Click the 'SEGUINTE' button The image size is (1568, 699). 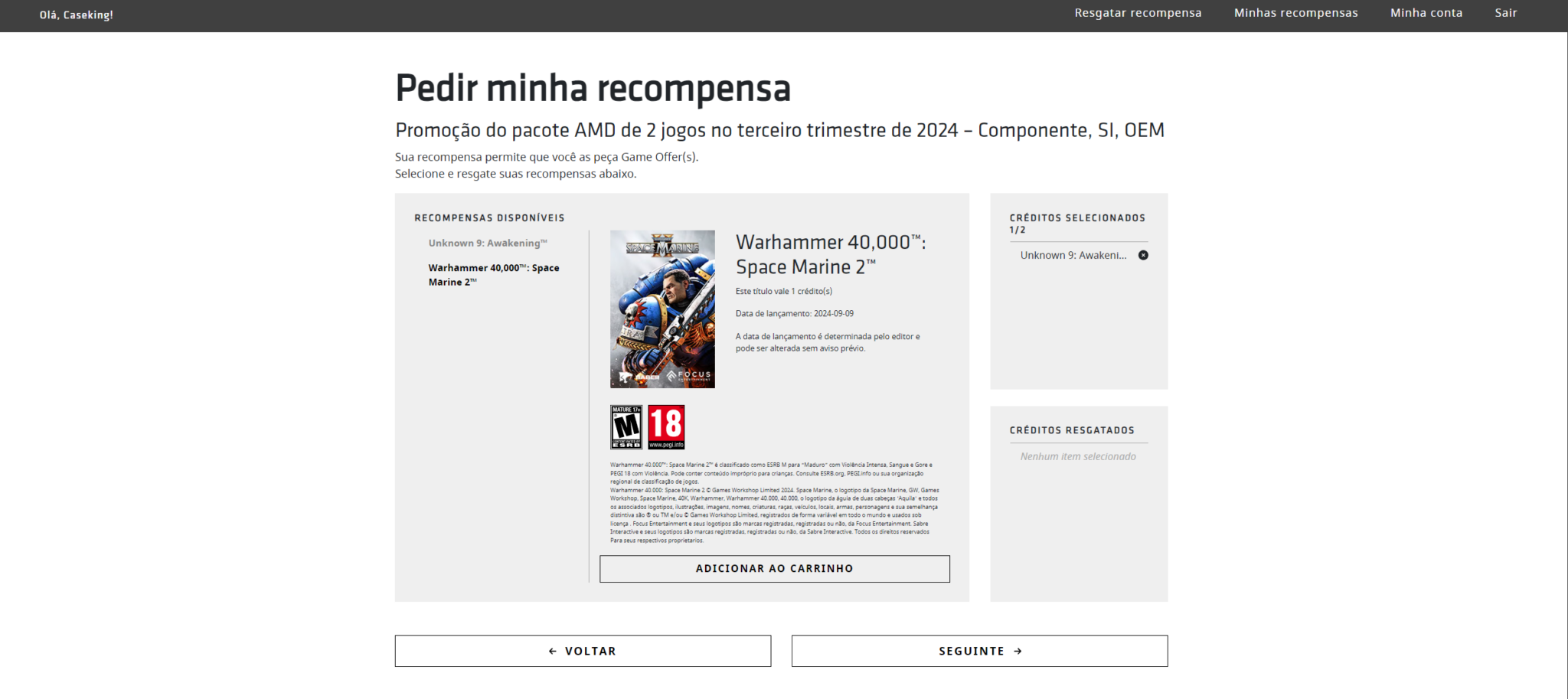click(979, 650)
